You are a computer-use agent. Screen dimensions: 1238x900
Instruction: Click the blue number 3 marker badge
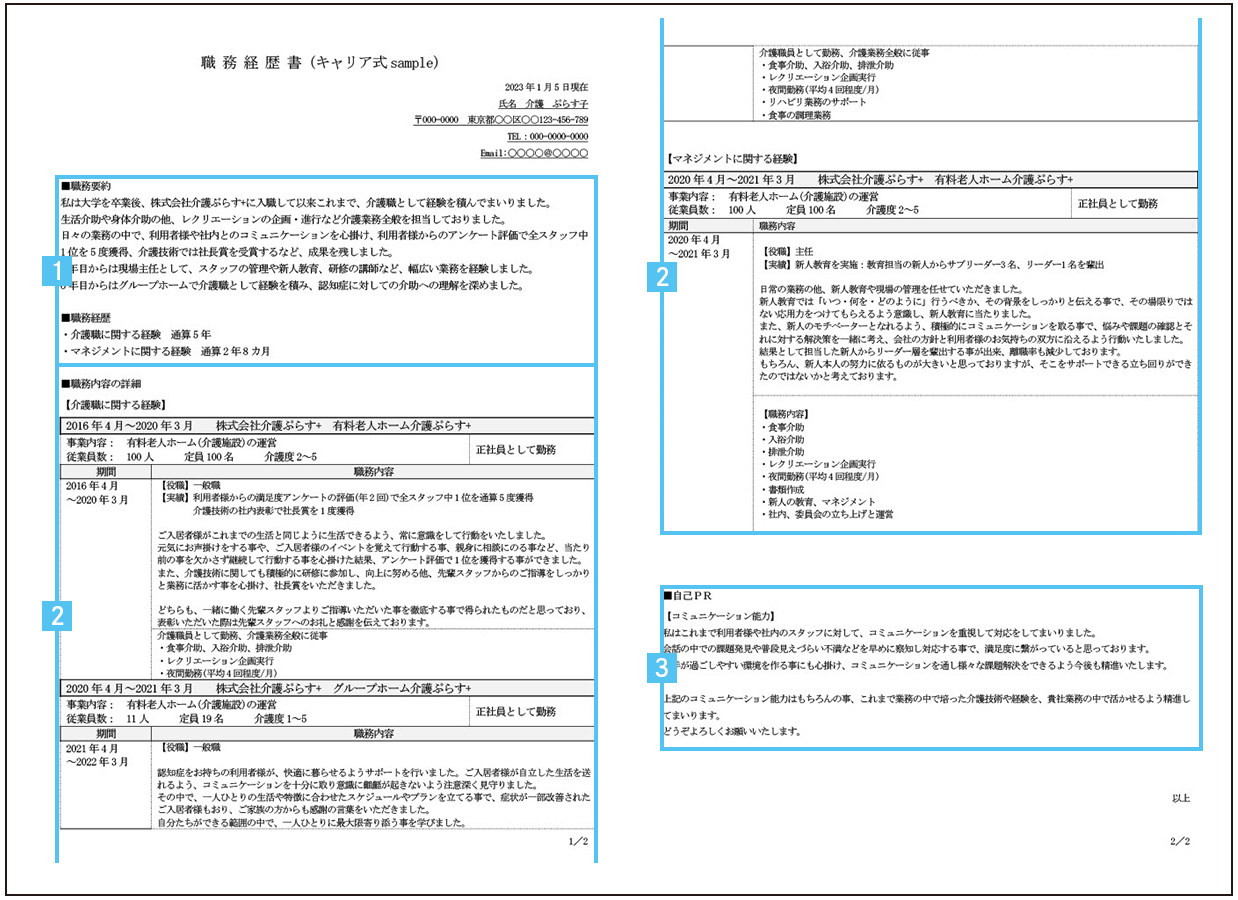point(661,666)
